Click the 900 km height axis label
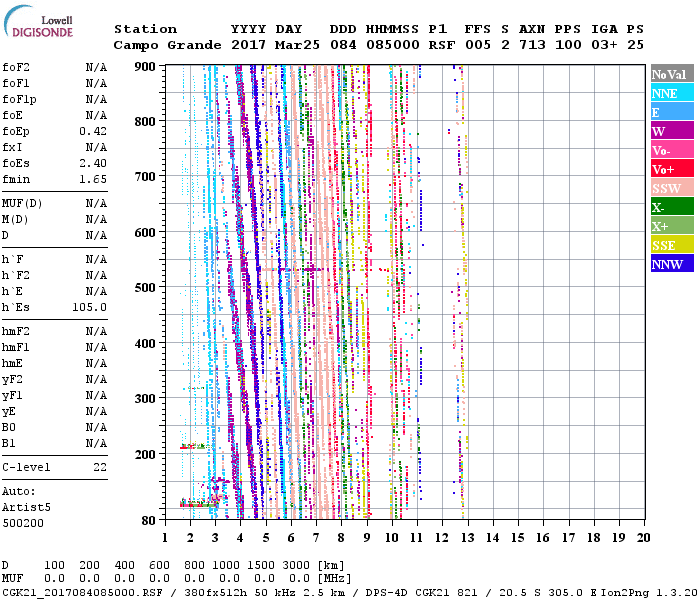 [146, 66]
